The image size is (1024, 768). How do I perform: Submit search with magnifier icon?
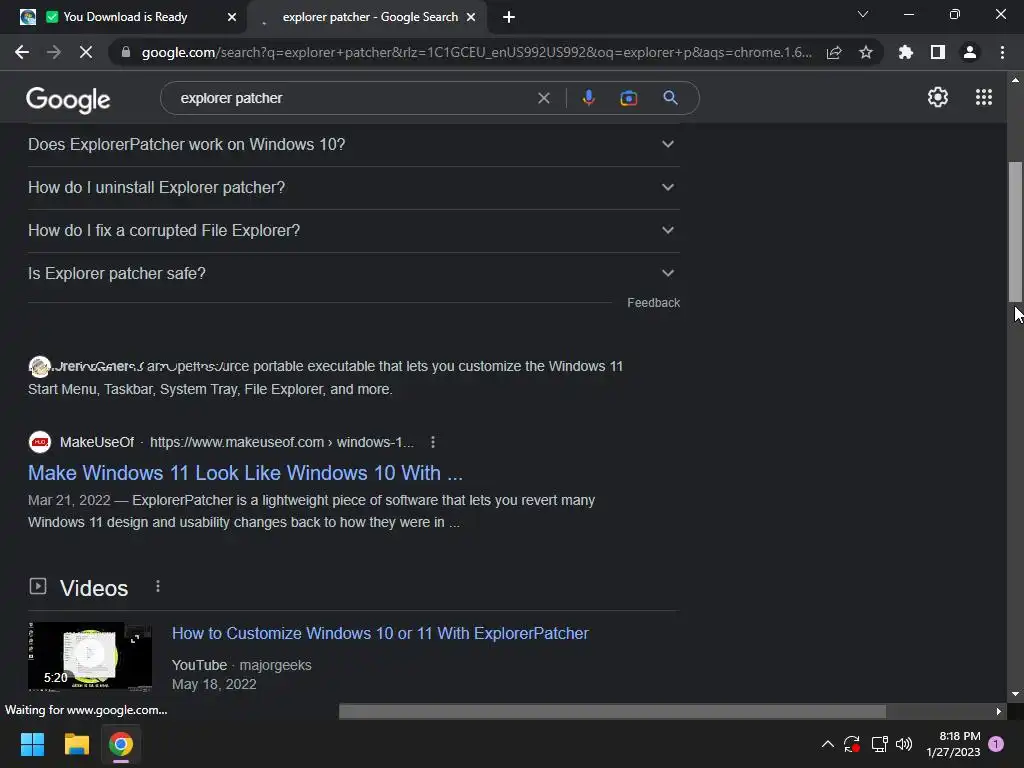tap(670, 98)
